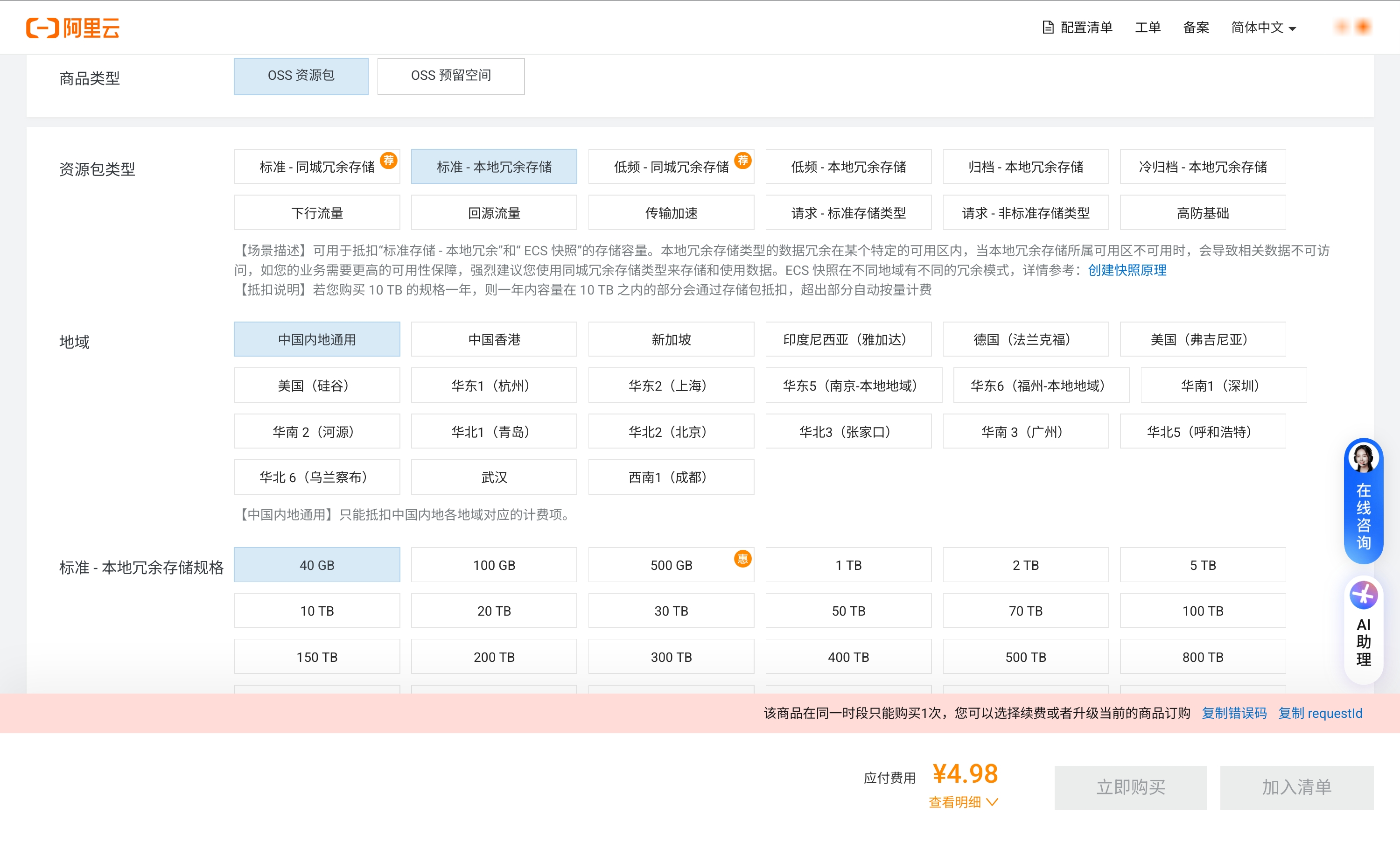Select region 西南1（成都）
1400x842 pixels.
pos(671,477)
